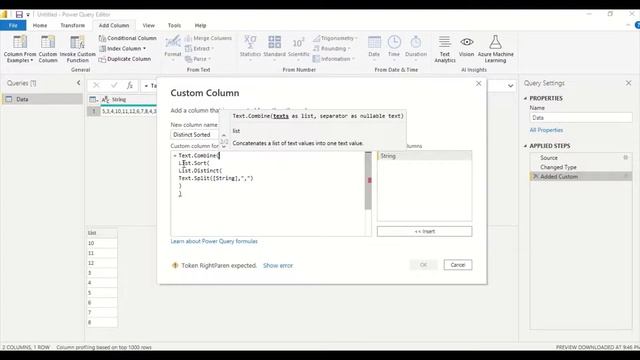Click the Cancel button in dialog
Screen dimensions: 640x360
pyautogui.click(x=458, y=265)
